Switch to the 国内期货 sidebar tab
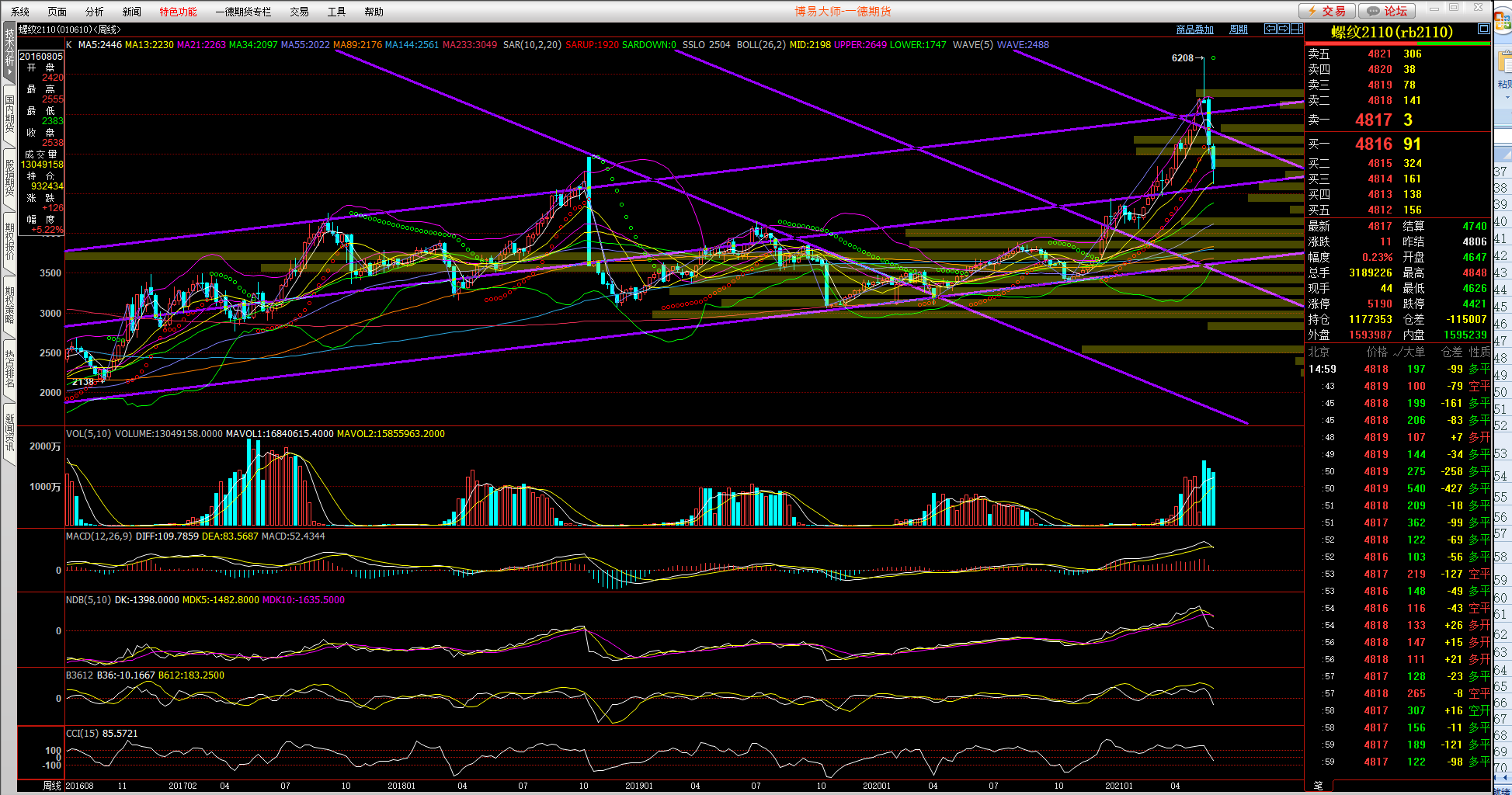 (x=9, y=114)
